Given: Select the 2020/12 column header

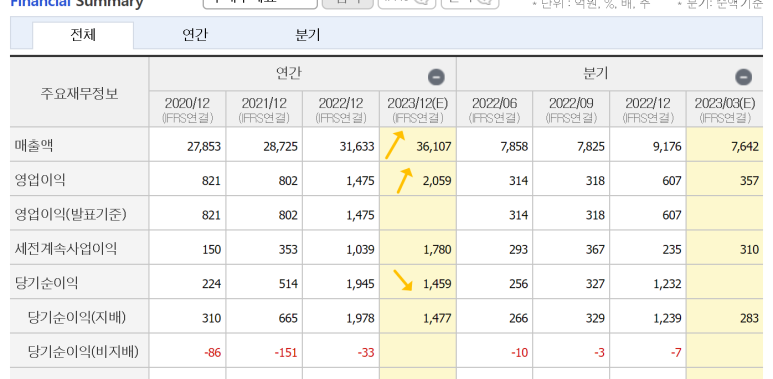Looking at the screenshot, I should 187,109.
